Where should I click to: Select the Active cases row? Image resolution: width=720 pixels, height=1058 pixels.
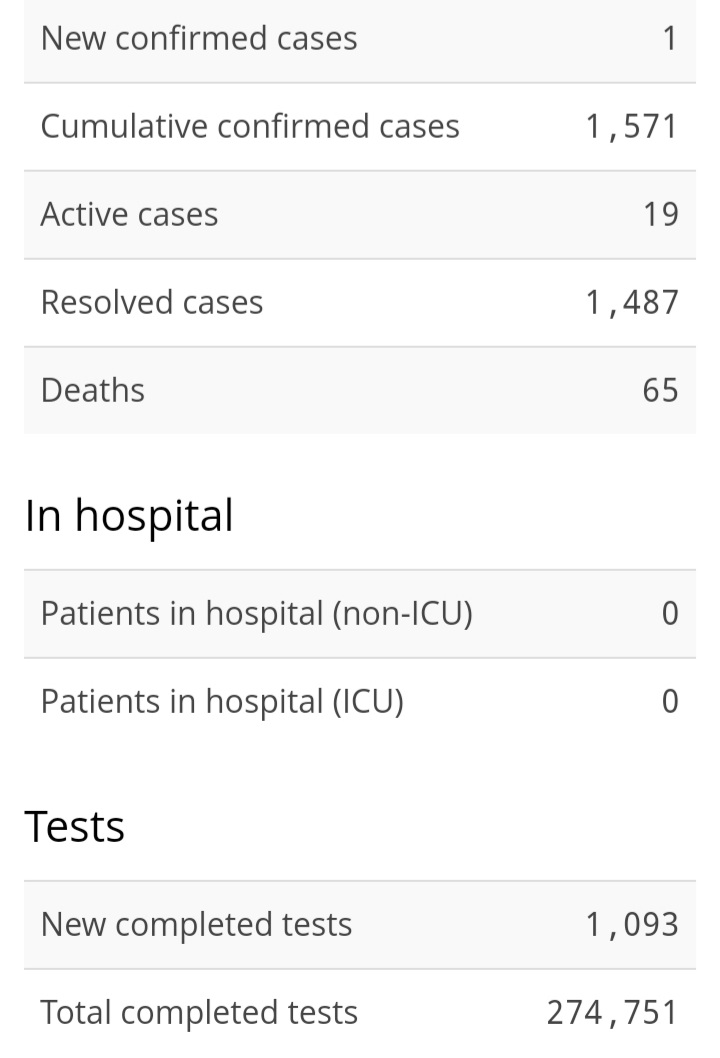pos(360,215)
